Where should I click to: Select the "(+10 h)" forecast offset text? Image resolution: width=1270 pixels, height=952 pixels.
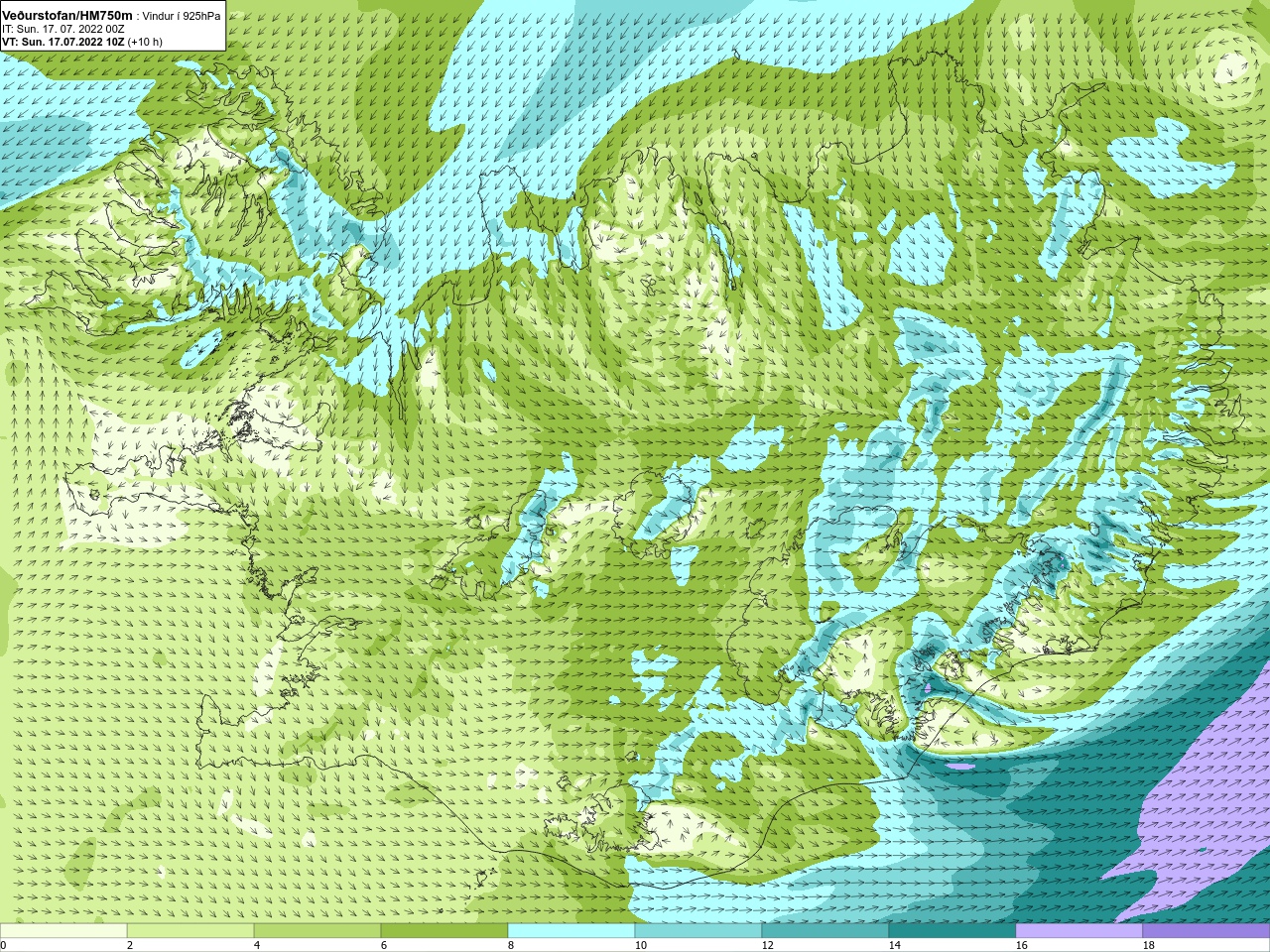(x=145, y=43)
